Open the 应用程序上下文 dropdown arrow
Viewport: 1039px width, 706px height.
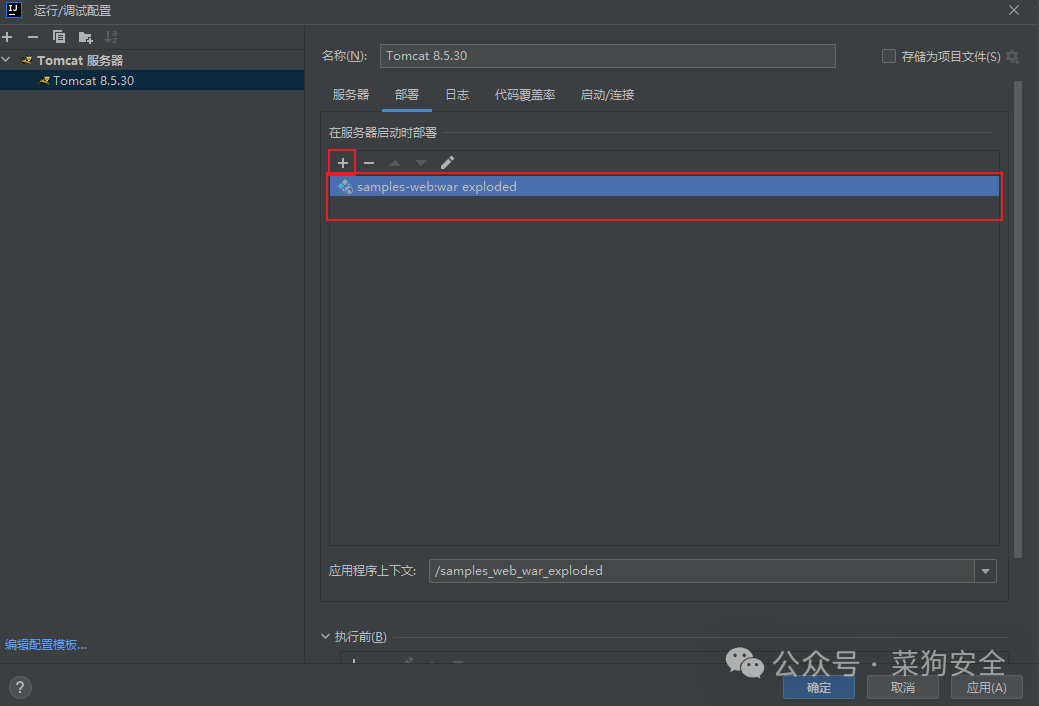(x=985, y=571)
